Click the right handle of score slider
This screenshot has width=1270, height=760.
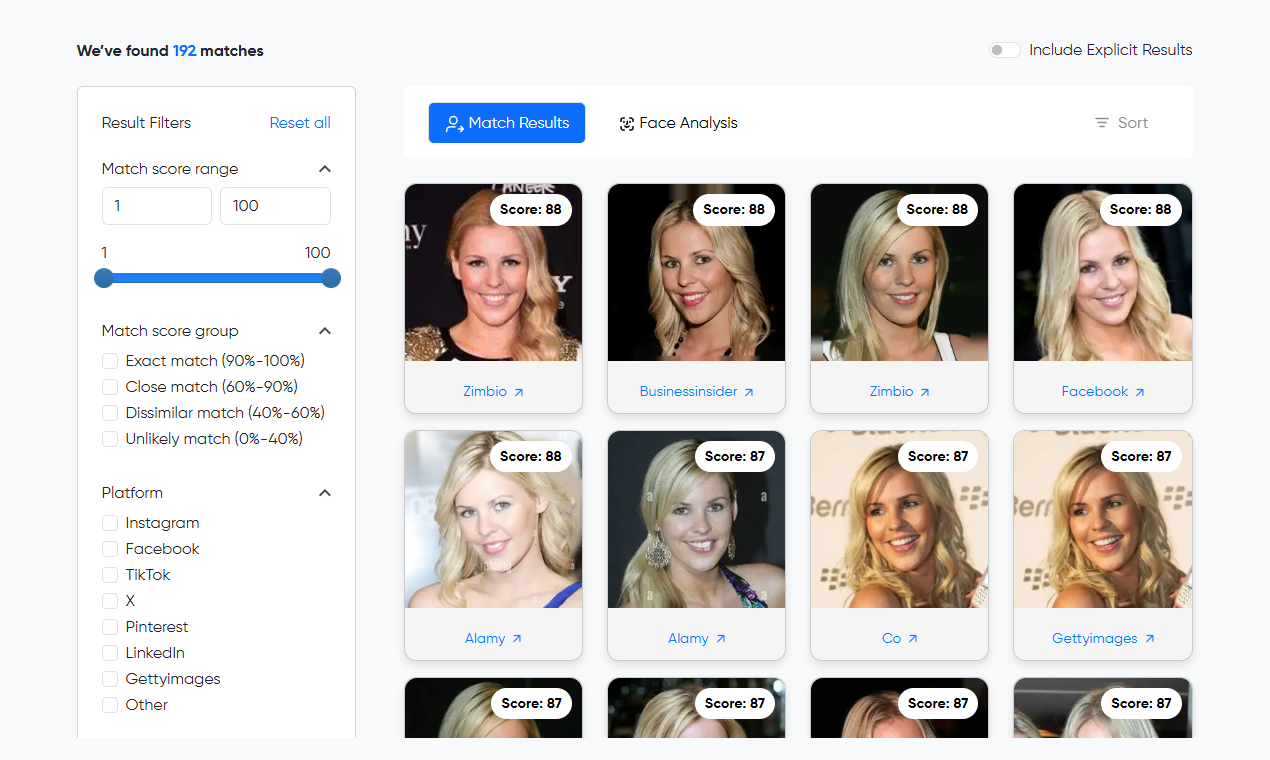click(x=331, y=278)
